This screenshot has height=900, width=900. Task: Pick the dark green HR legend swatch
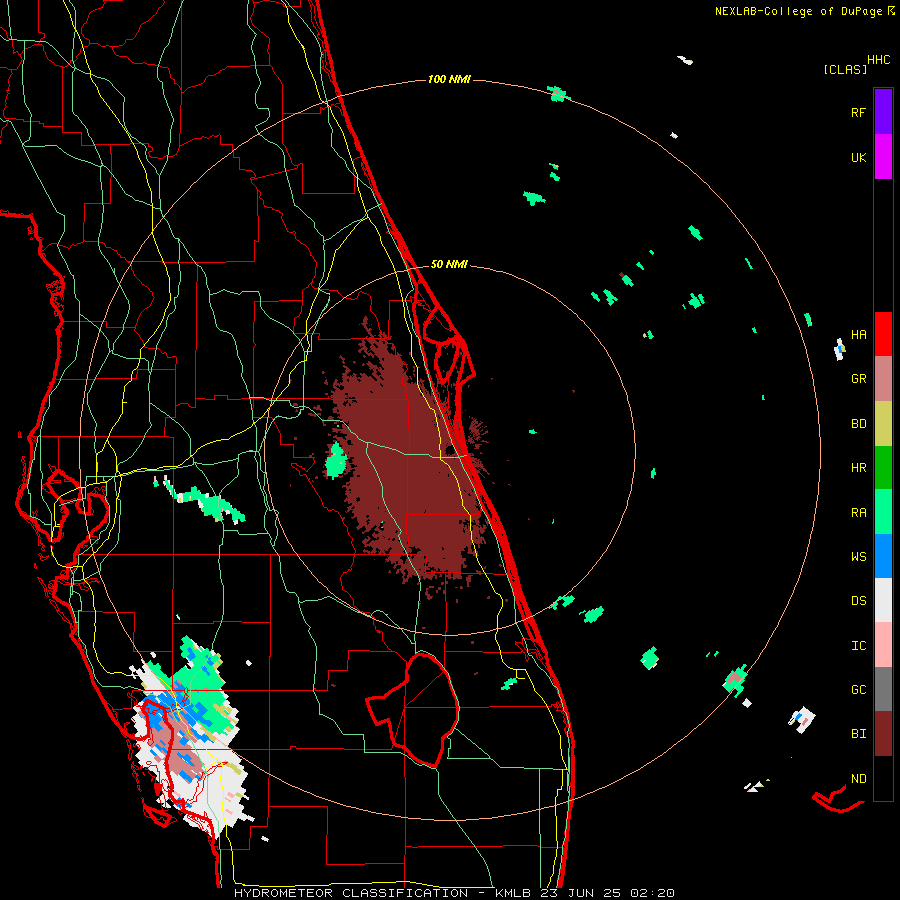tap(883, 468)
